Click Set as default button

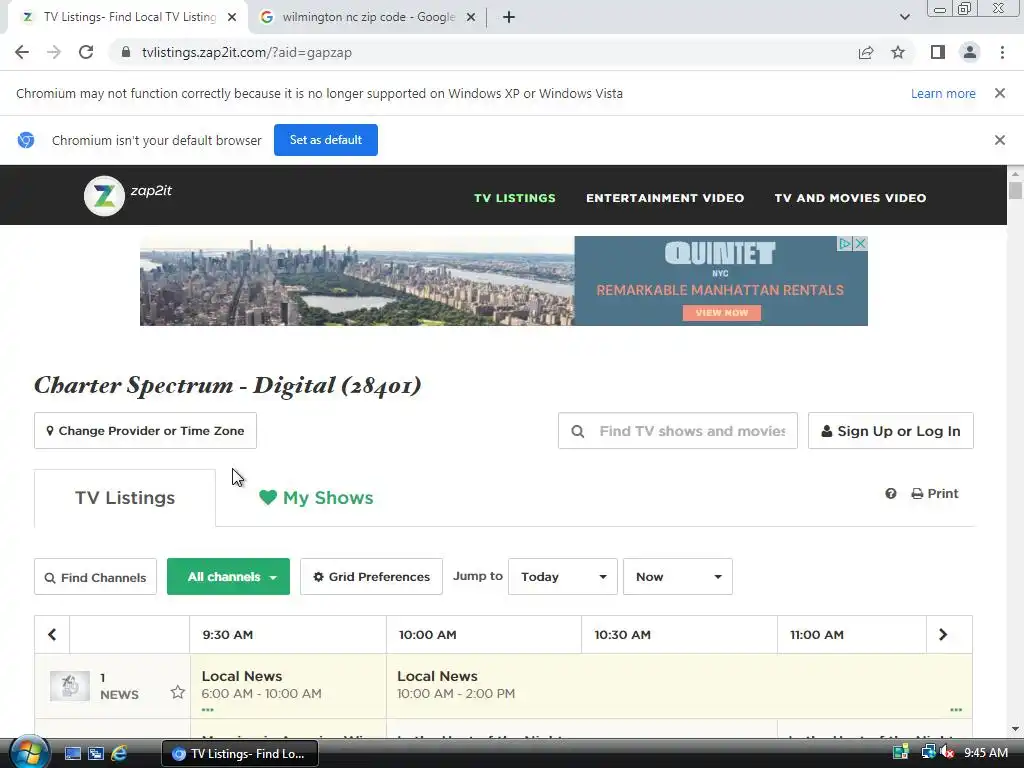(x=326, y=140)
